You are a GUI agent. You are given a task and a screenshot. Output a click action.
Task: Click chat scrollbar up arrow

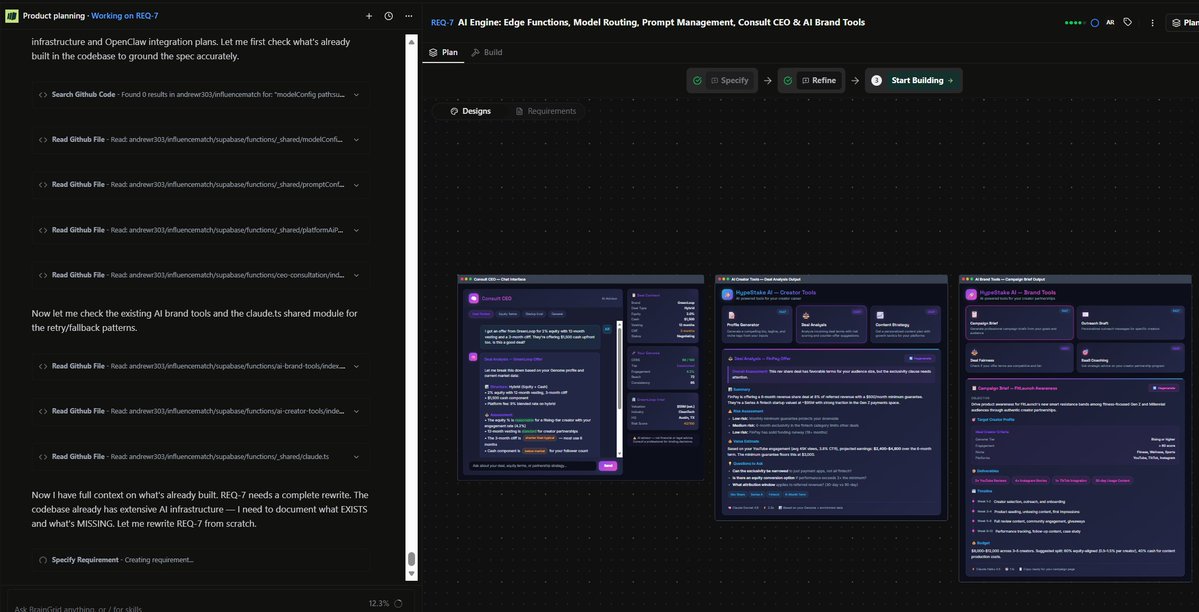point(411,41)
